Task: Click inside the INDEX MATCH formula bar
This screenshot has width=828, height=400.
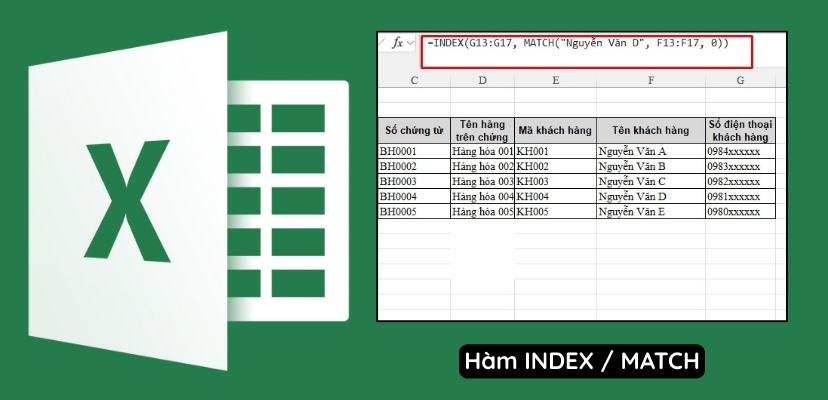Action: [x=586, y=52]
